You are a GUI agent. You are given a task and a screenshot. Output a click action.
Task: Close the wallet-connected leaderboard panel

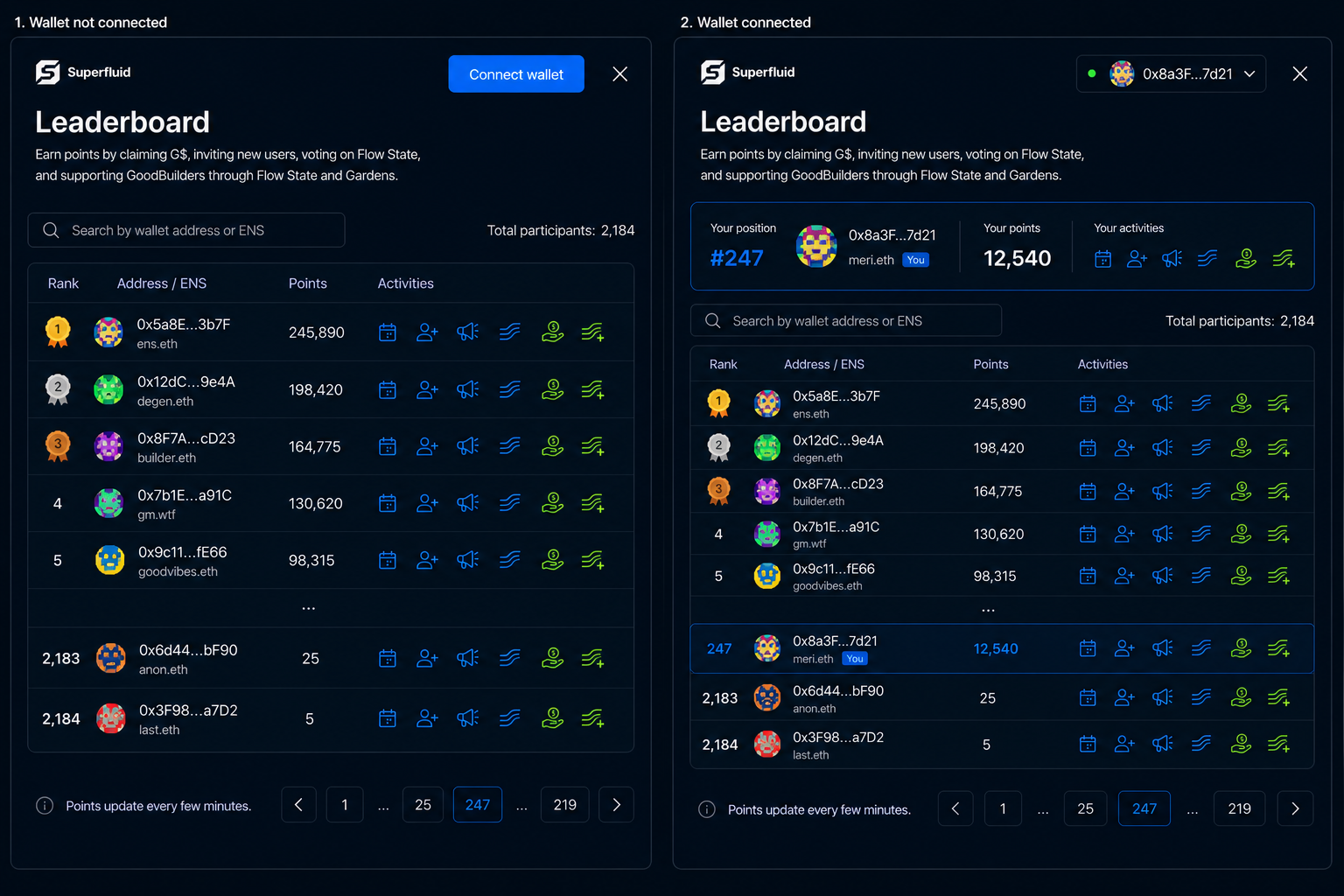coord(1300,73)
